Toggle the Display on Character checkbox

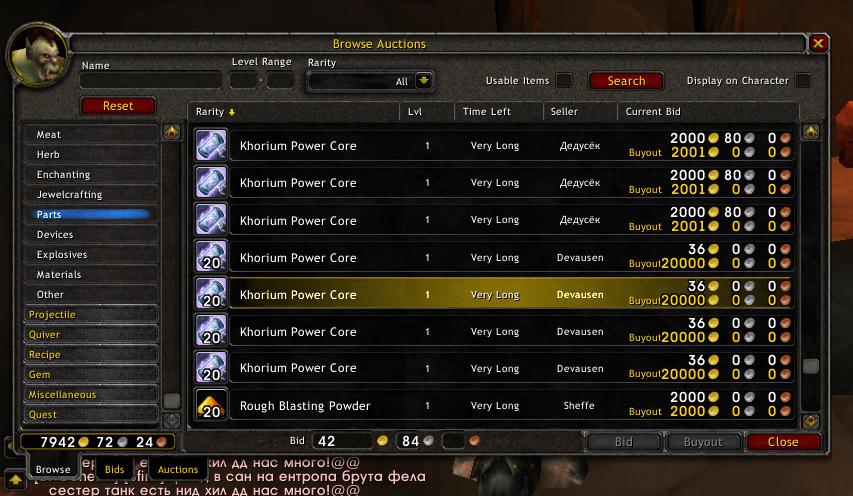(x=802, y=80)
